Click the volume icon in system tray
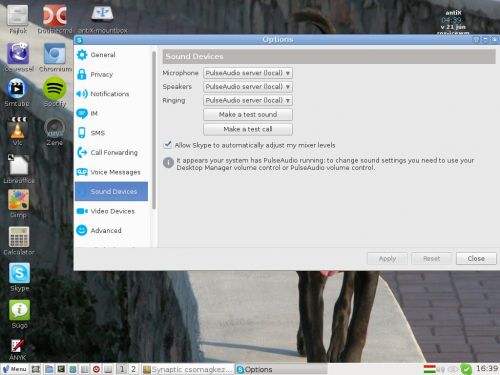The height and width of the screenshot is (375, 500). (441, 369)
